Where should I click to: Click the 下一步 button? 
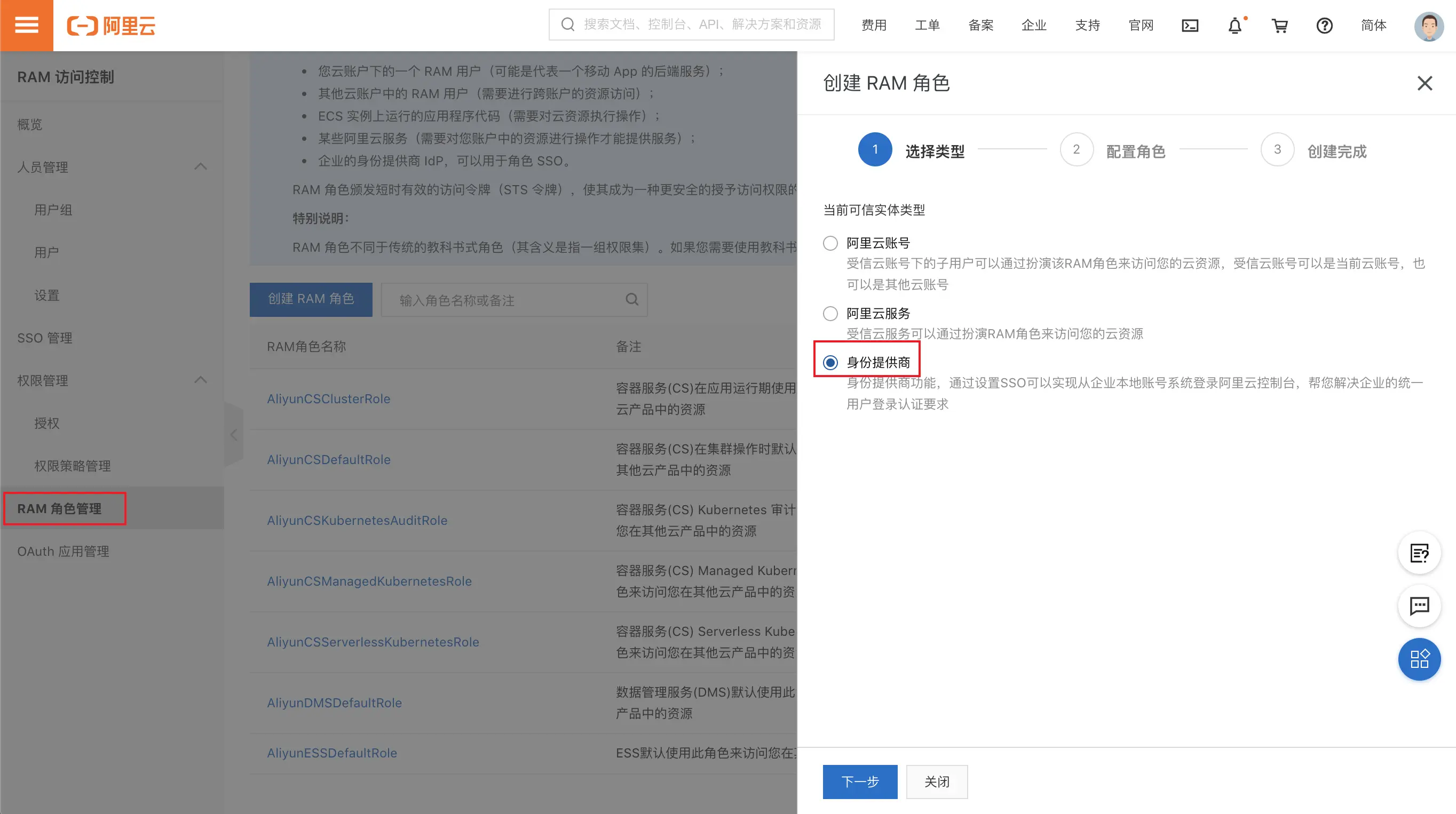tap(860, 782)
